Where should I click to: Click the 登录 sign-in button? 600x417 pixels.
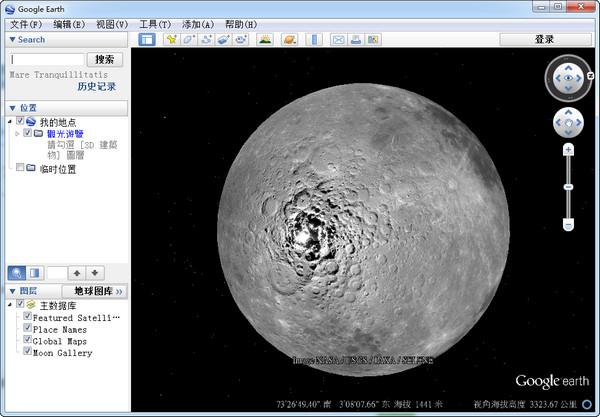click(544, 39)
